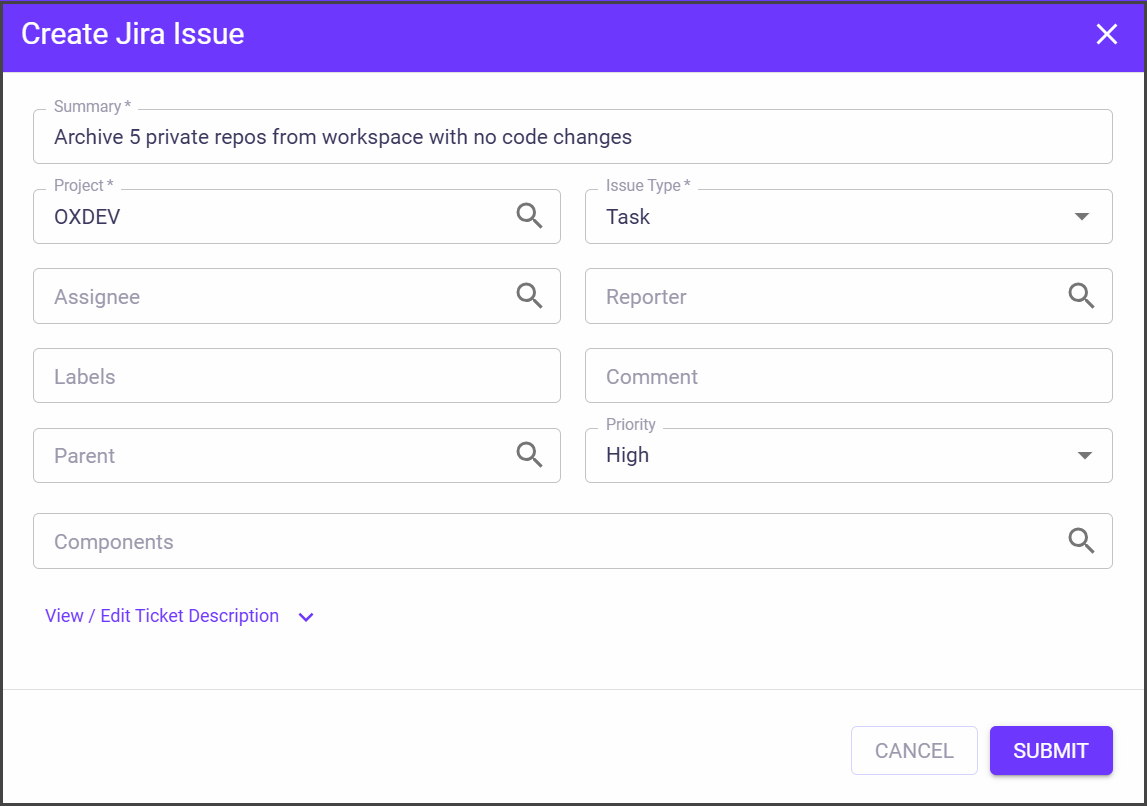1147x806 pixels.
Task: Select the Assignee text input
Action: pyautogui.click(x=270, y=297)
